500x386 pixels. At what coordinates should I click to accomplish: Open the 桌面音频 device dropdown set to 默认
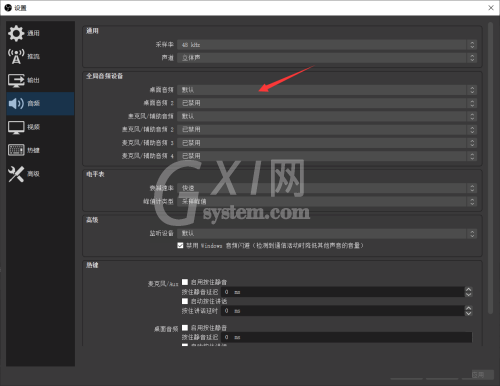click(327, 90)
